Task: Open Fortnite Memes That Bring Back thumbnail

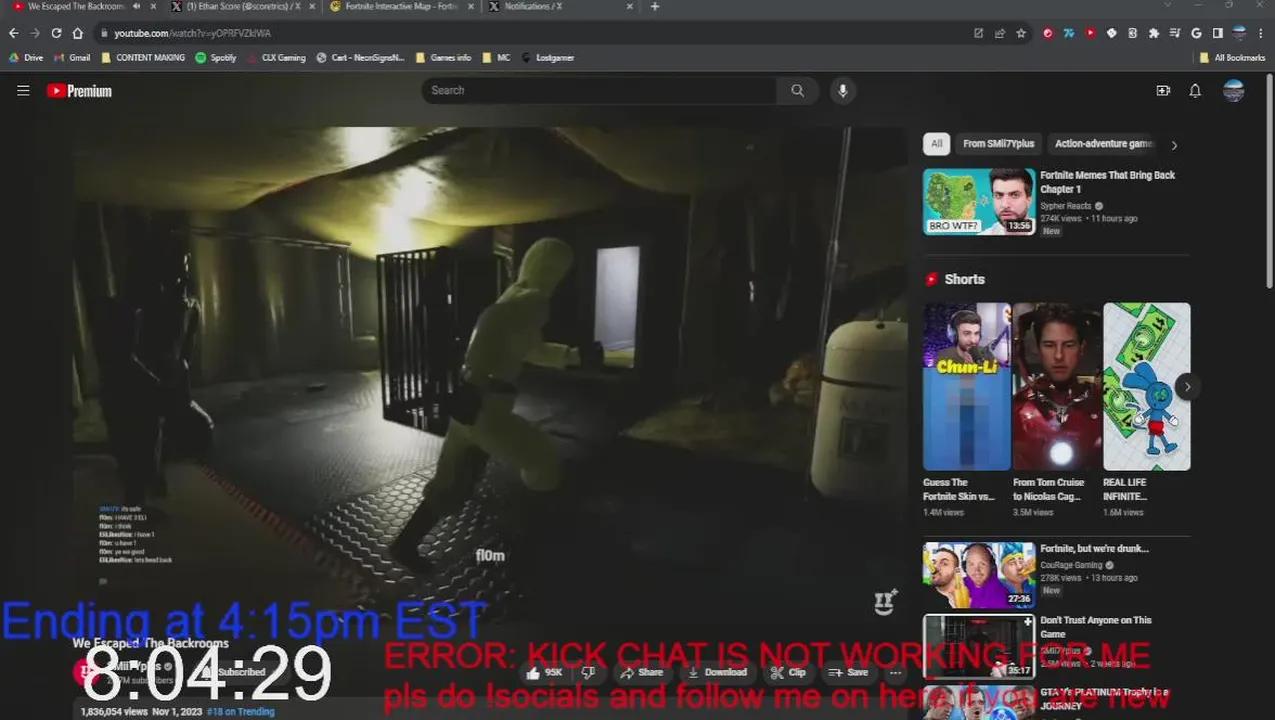Action: [x=979, y=201]
